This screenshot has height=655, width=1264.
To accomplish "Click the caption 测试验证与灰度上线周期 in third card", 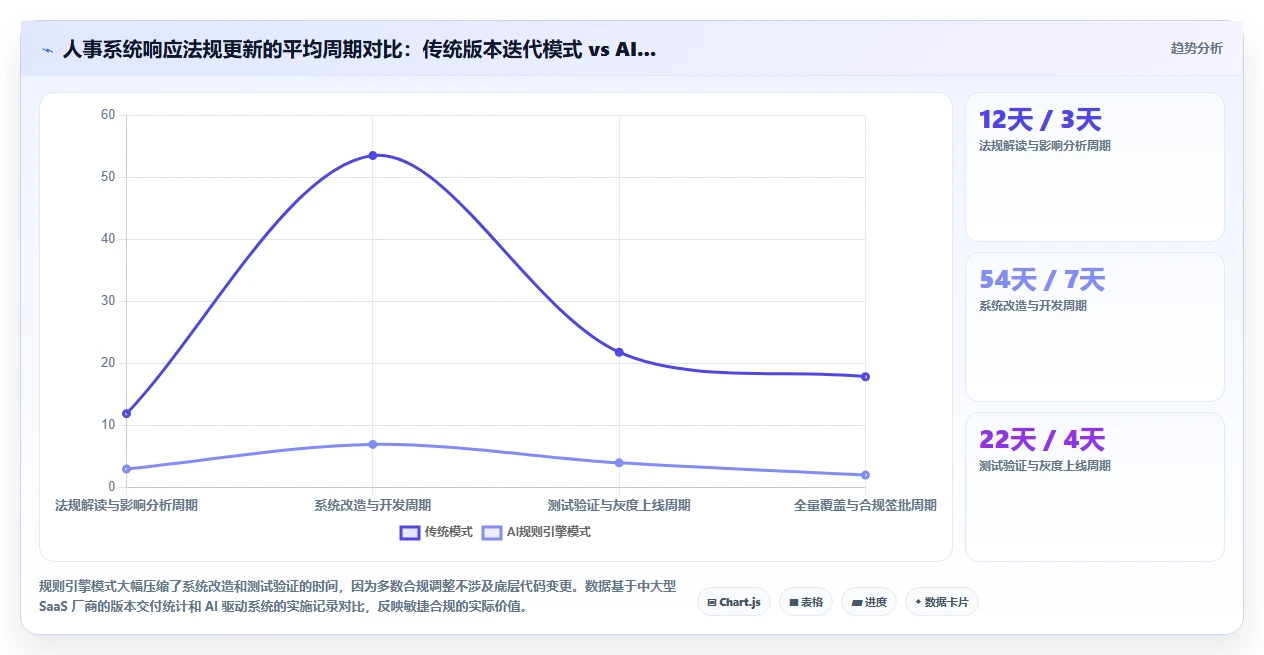I will [1045, 466].
